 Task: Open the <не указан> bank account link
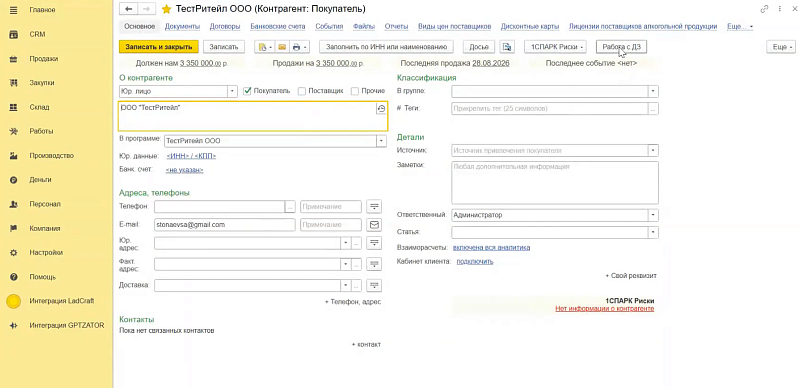(x=184, y=170)
